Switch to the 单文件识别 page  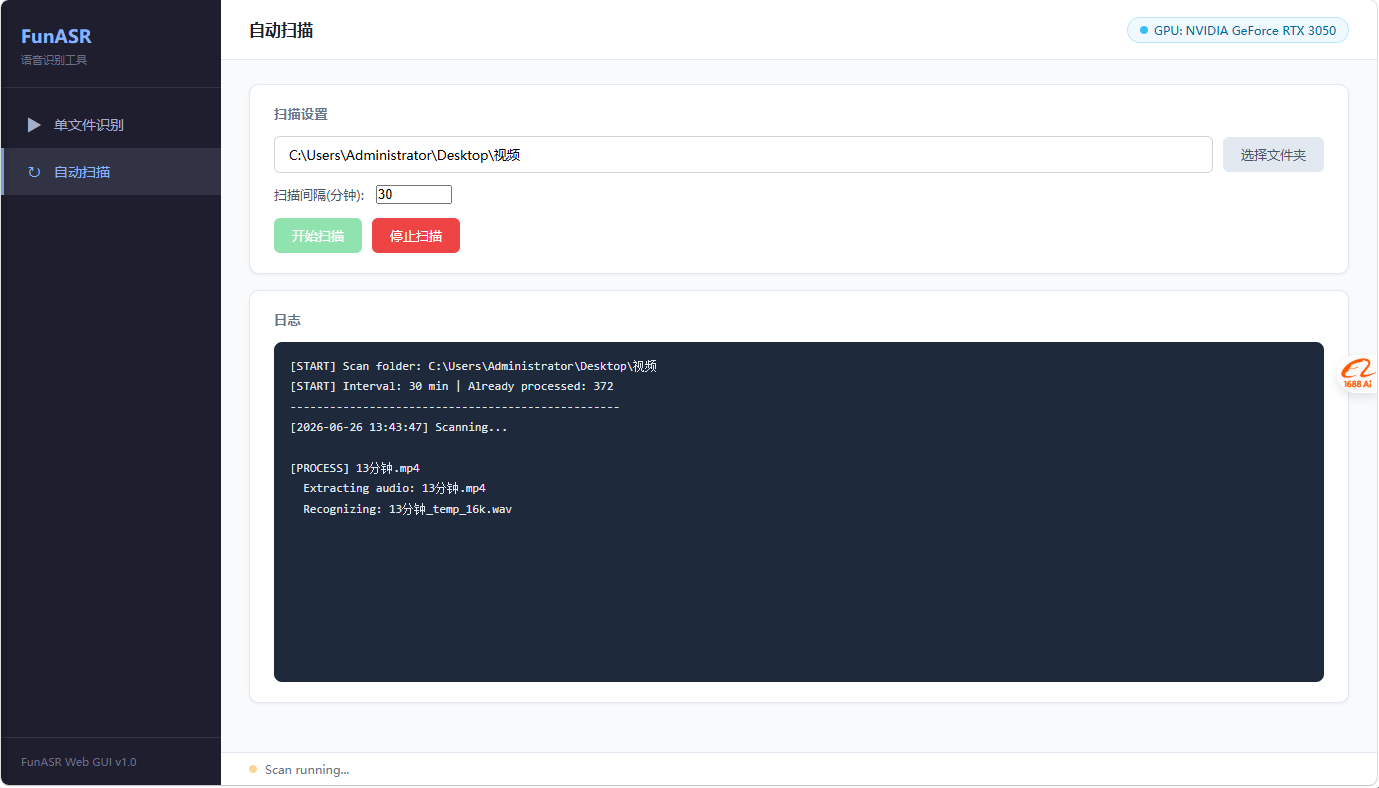(x=111, y=125)
